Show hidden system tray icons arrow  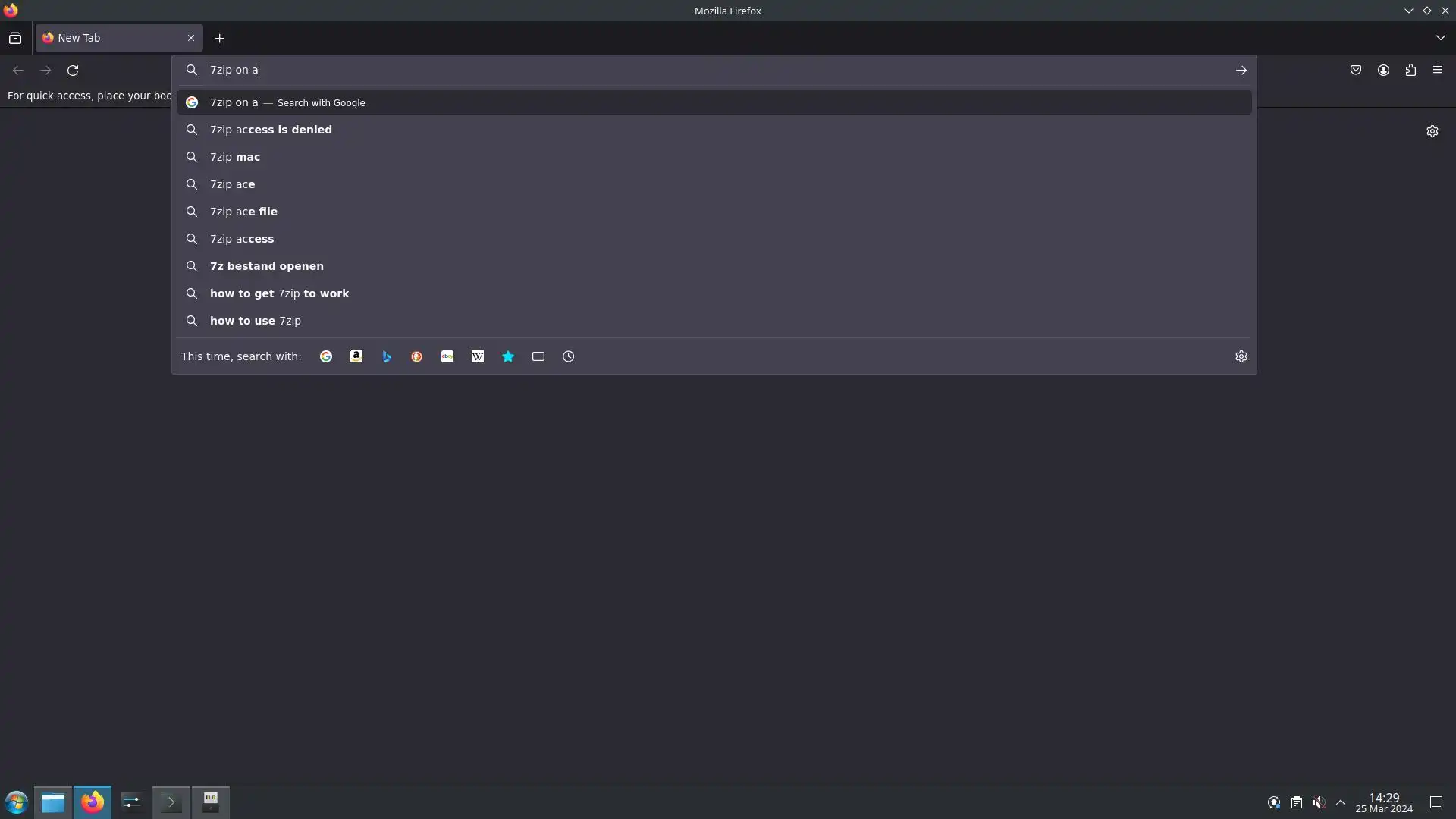coord(1341,802)
